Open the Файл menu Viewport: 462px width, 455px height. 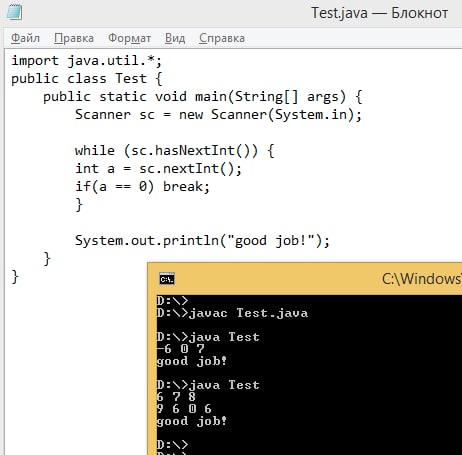coord(25,38)
